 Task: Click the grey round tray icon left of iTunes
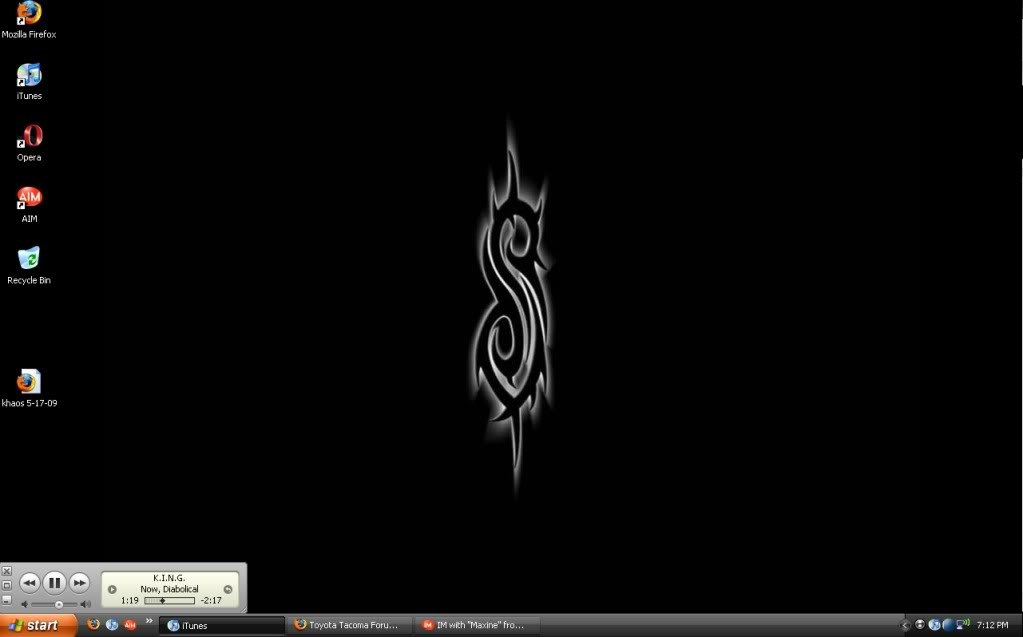(920, 625)
